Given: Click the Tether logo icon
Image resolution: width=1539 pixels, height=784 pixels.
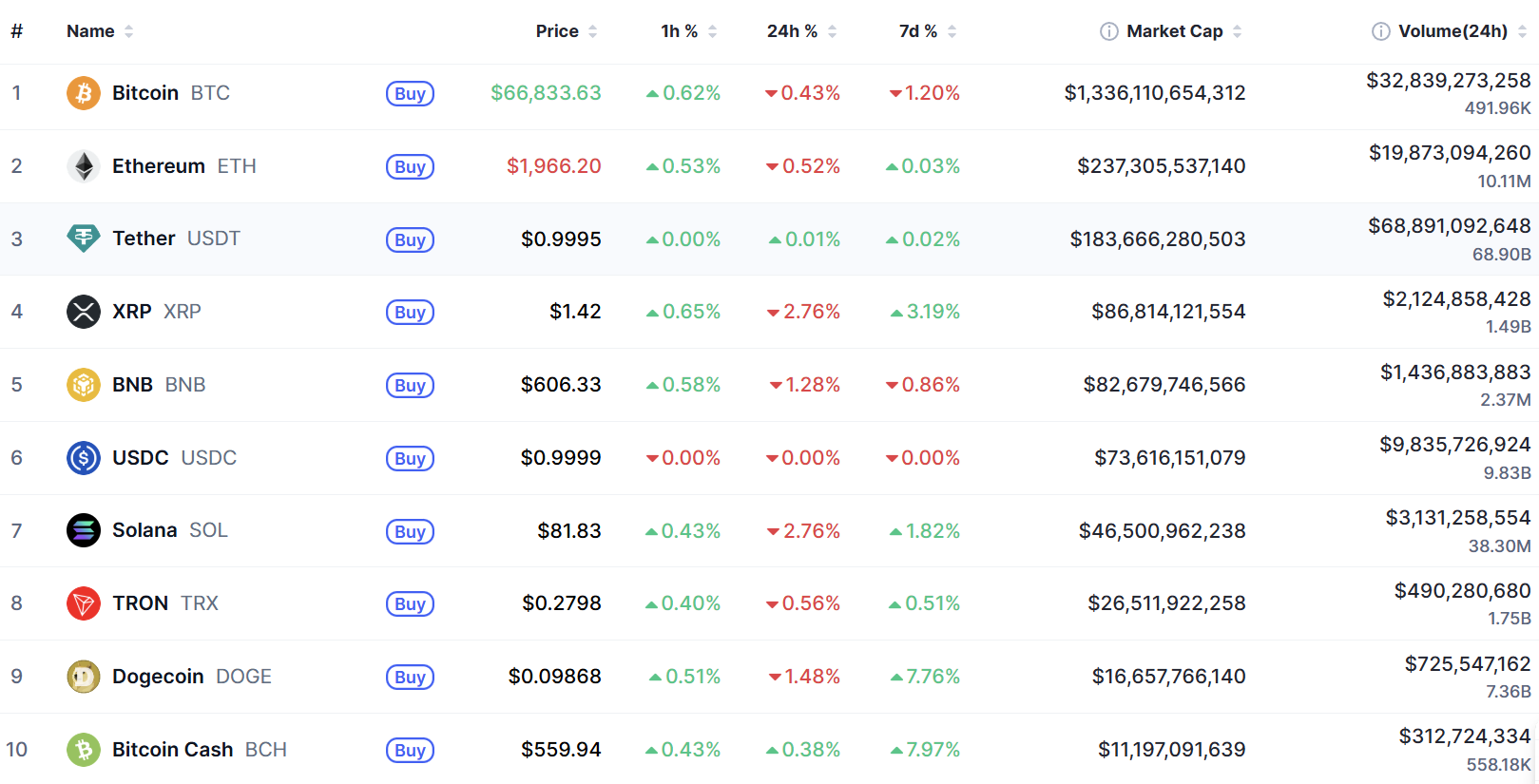Looking at the screenshot, I should pos(84,239).
